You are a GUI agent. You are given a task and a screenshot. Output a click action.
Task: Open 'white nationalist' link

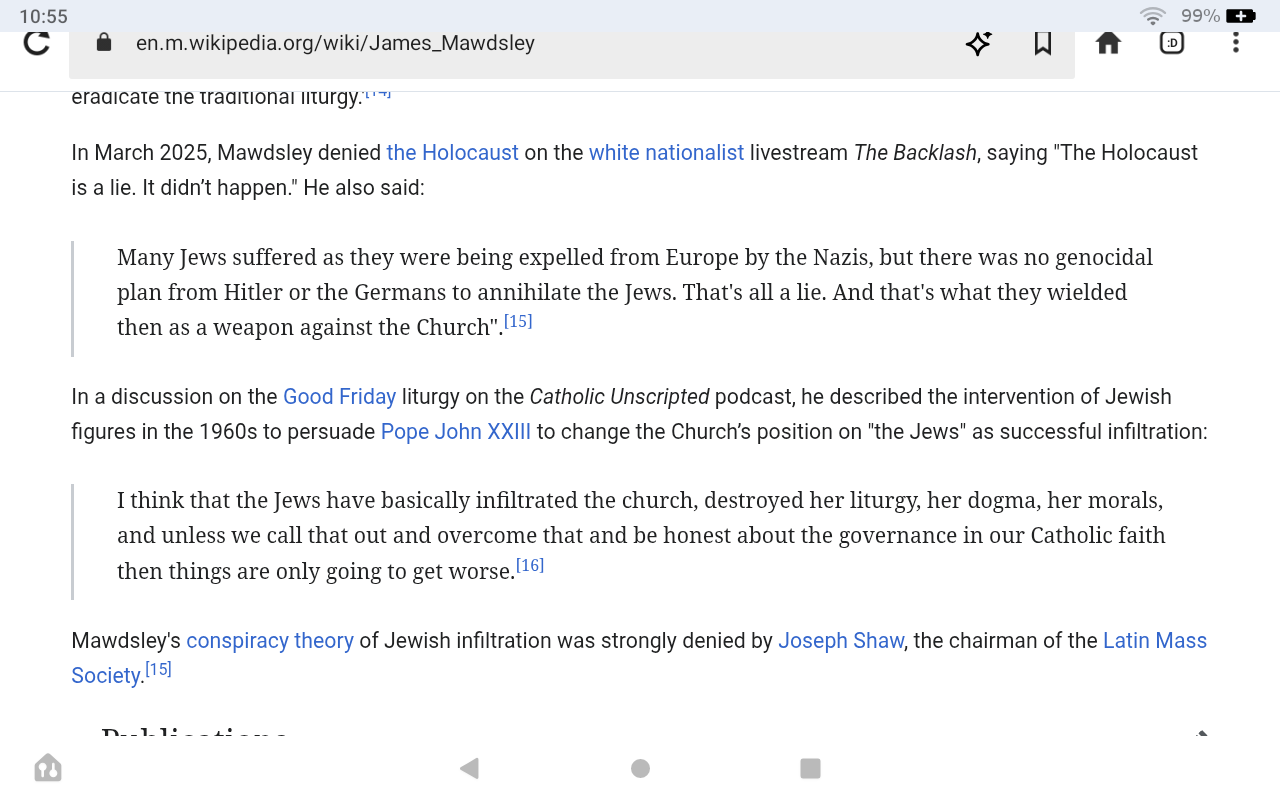pyautogui.click(x=666, y=153)
